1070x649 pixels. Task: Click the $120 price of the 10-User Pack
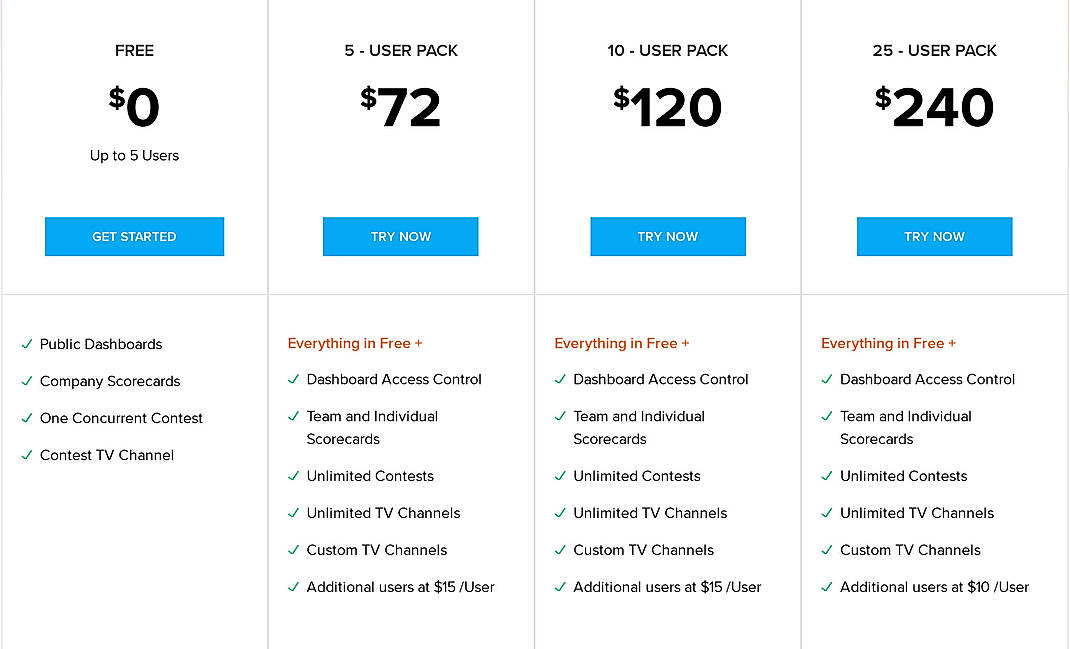coord(667,108)
